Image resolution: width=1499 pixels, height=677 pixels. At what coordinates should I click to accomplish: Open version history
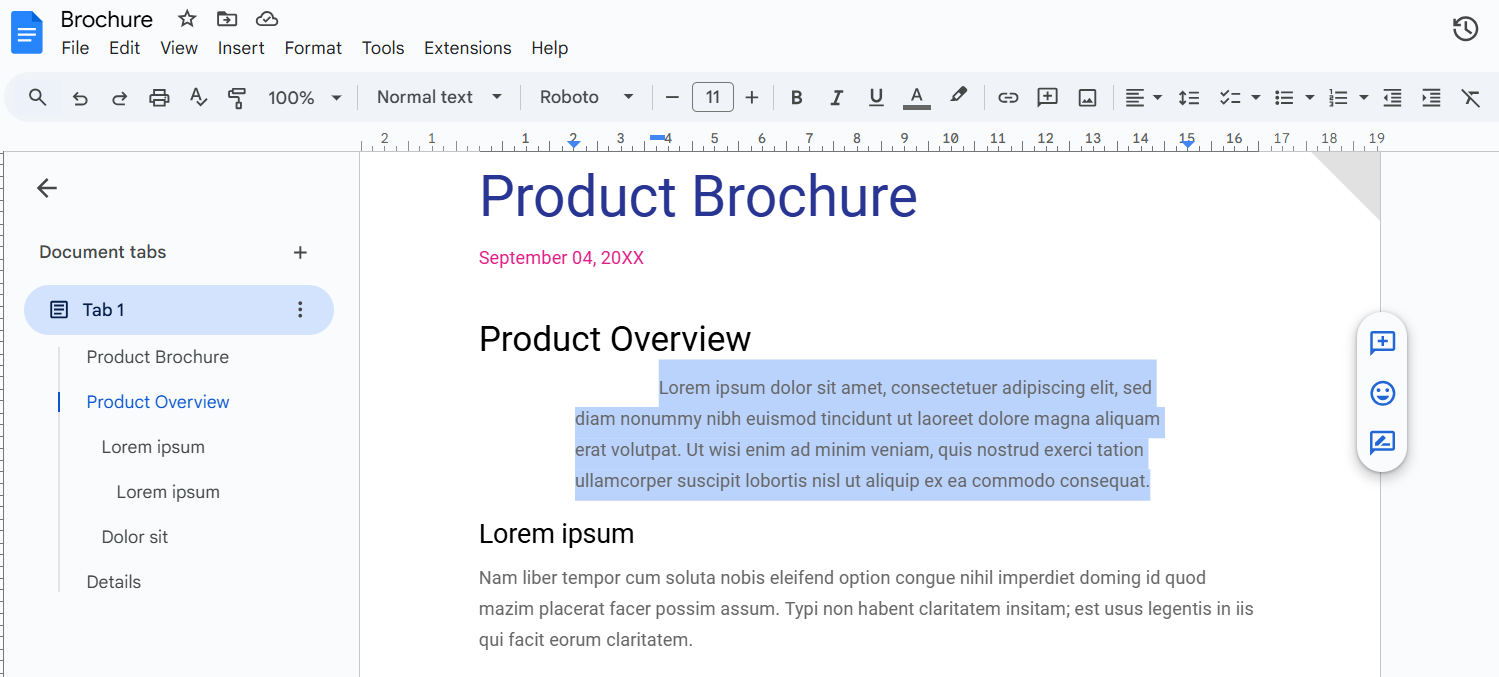(x=1465, y=29)
